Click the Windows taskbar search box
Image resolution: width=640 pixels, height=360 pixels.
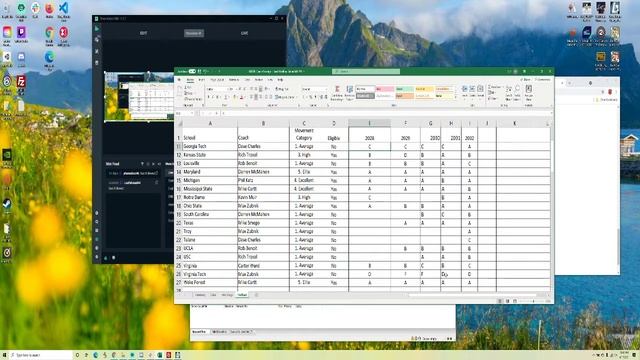(x=41, y=355)
